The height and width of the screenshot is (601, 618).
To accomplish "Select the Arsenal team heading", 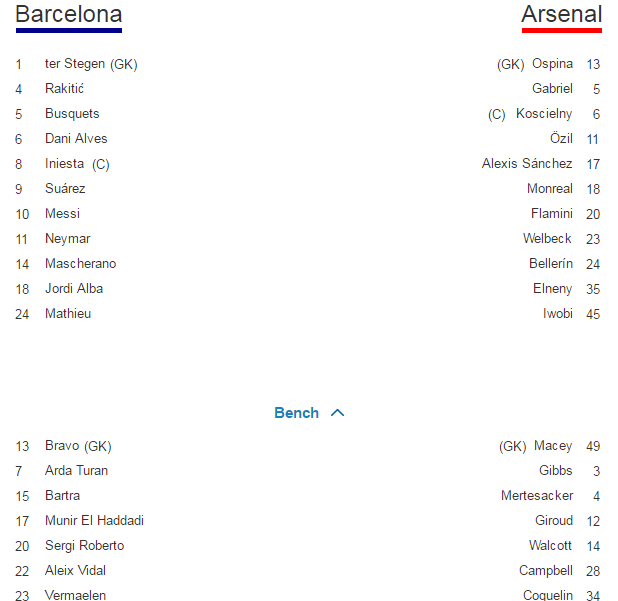I will point(562,14).
